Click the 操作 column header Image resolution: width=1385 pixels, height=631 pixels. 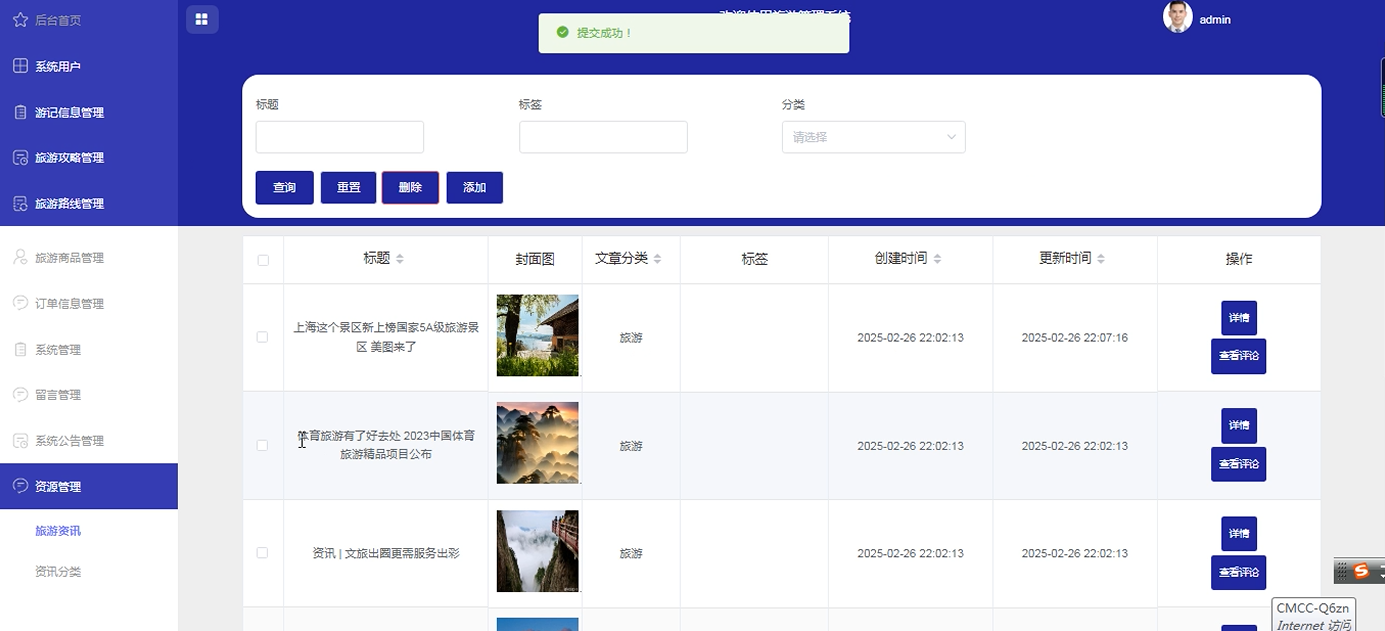1239,259
